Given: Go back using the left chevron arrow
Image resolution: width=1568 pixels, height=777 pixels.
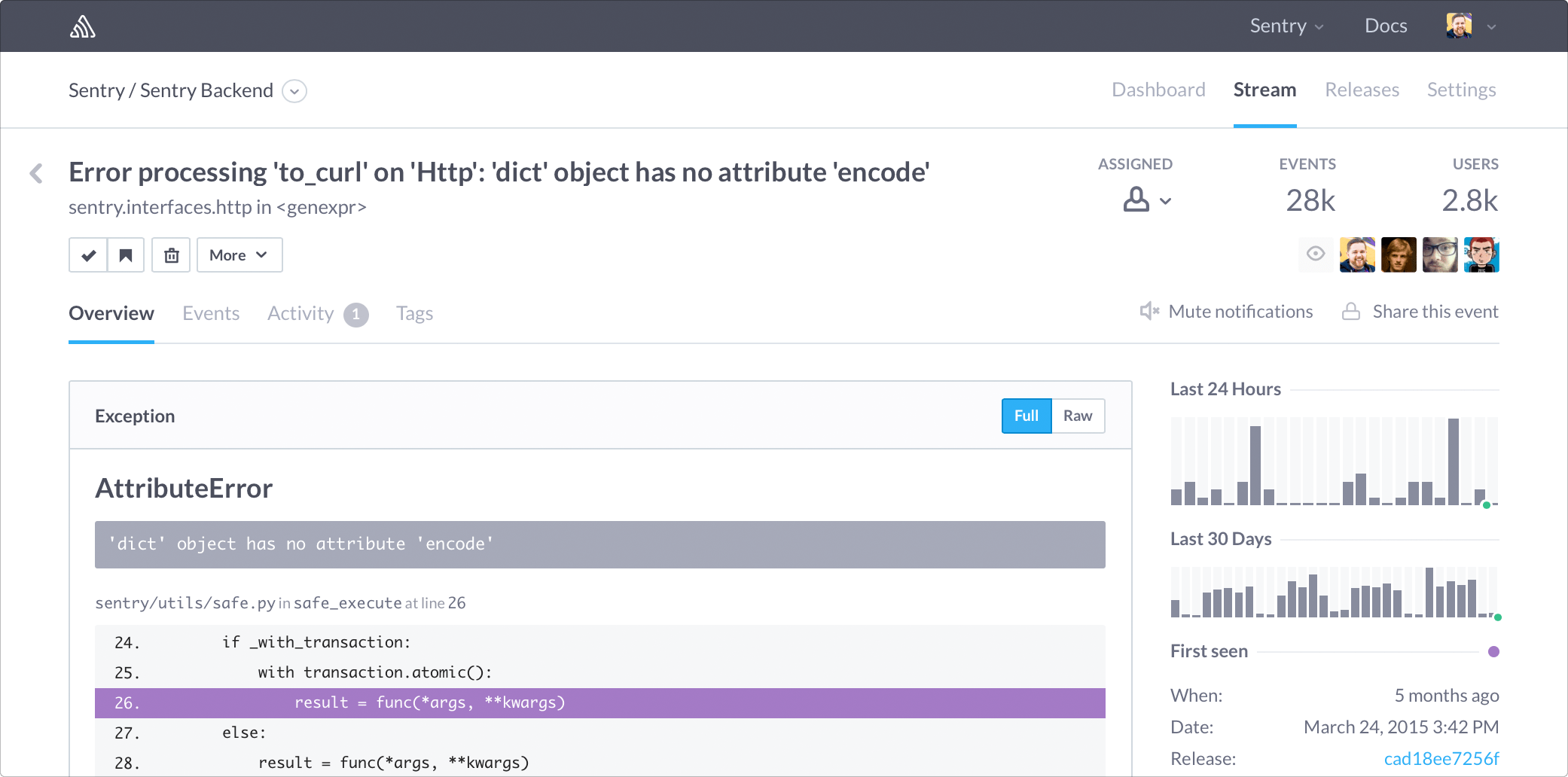Looking at the screenshot, I should pyautogui.click(x=36, y=173).
